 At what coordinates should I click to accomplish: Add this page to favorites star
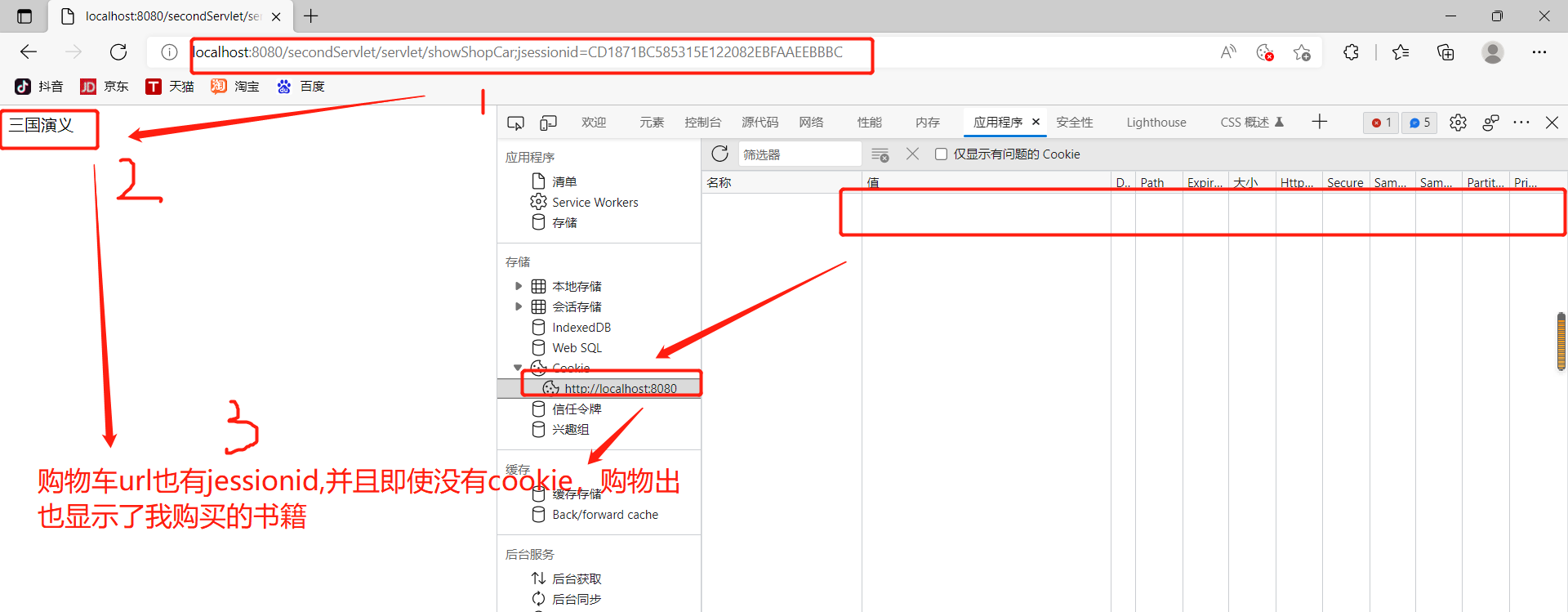(1302, 52)
